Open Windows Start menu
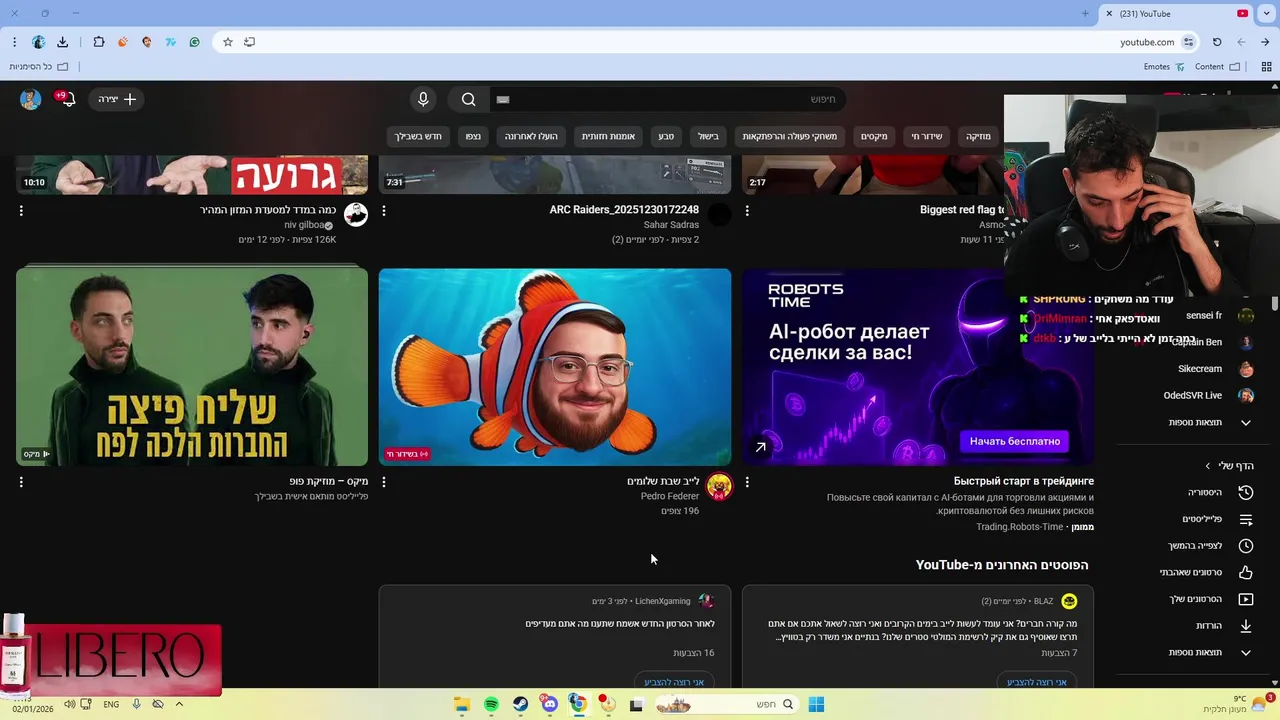This screenshot has width=1280, height=720. click(x=816, y=704)
